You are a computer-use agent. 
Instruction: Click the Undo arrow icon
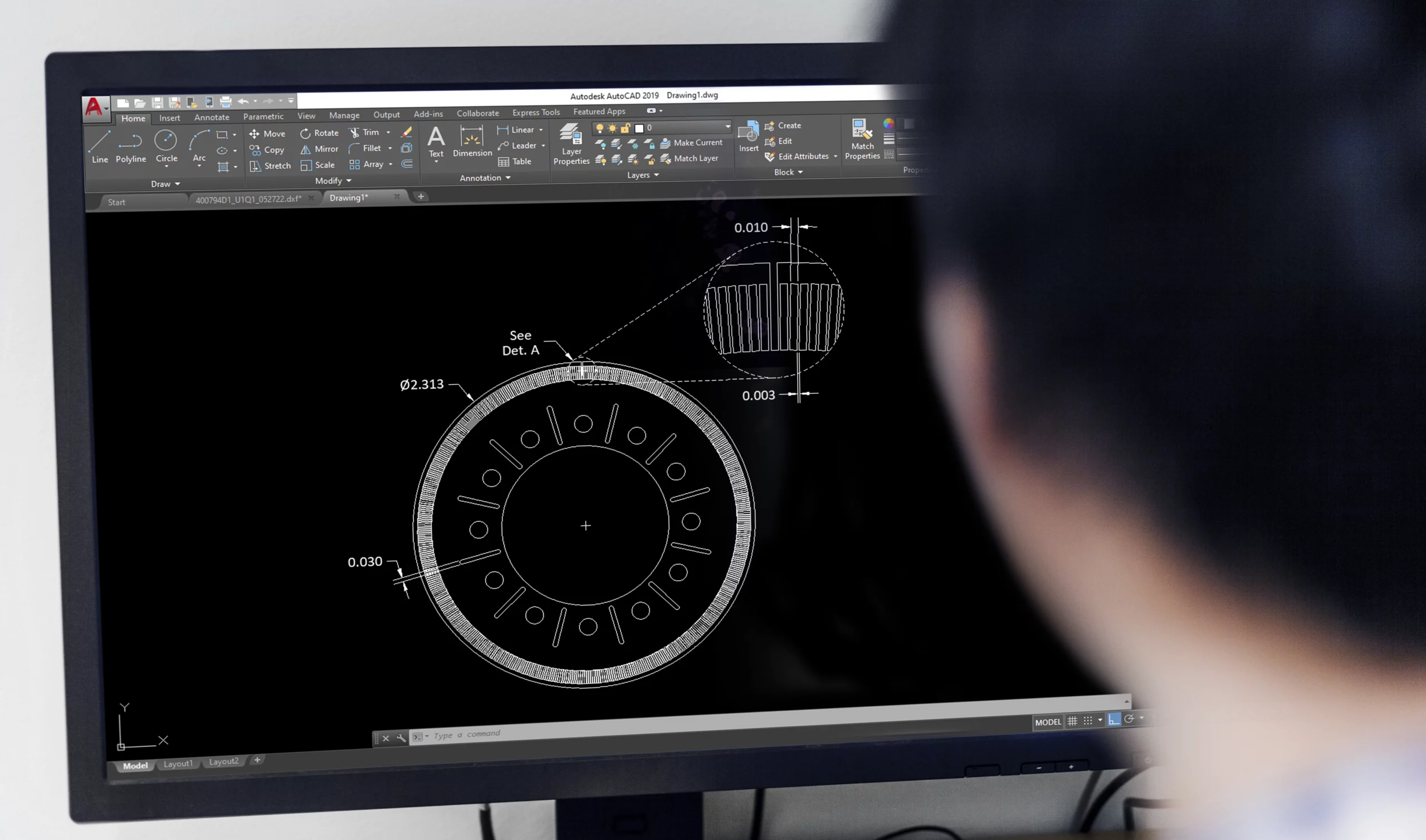point(243,101)
